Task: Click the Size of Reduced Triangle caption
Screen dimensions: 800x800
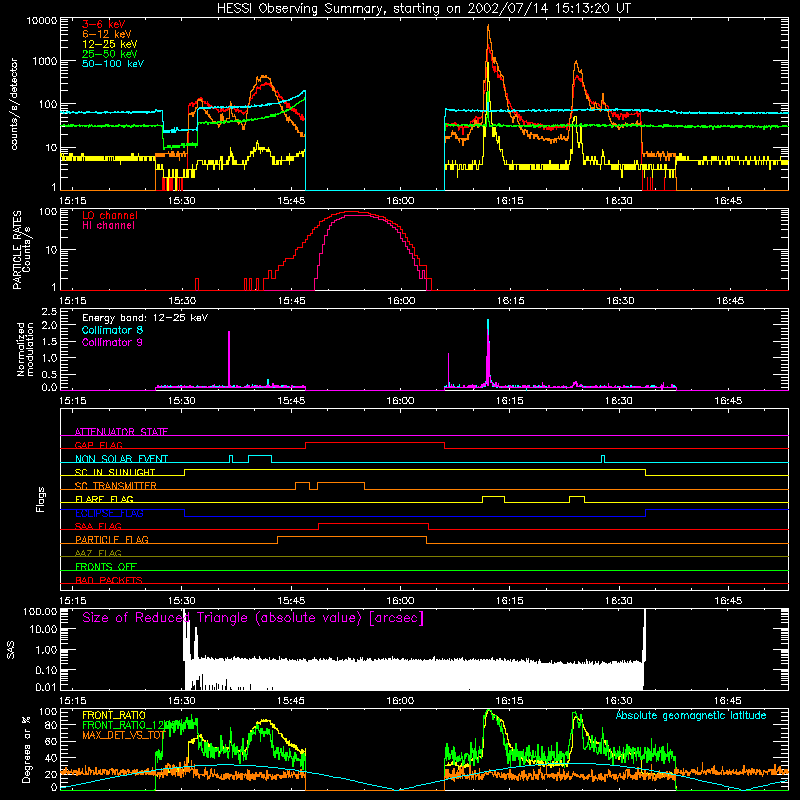Action: [253, 618]
